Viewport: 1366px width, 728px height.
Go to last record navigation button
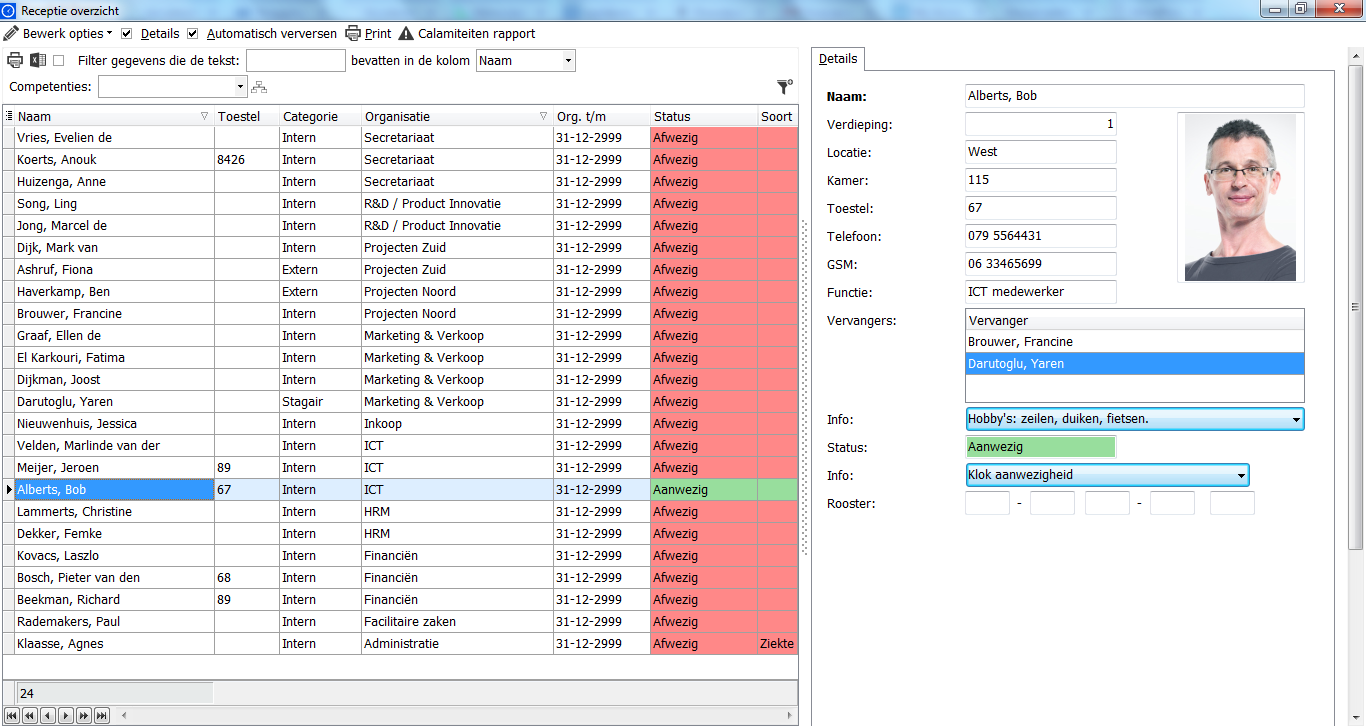[x=102, y=715]
